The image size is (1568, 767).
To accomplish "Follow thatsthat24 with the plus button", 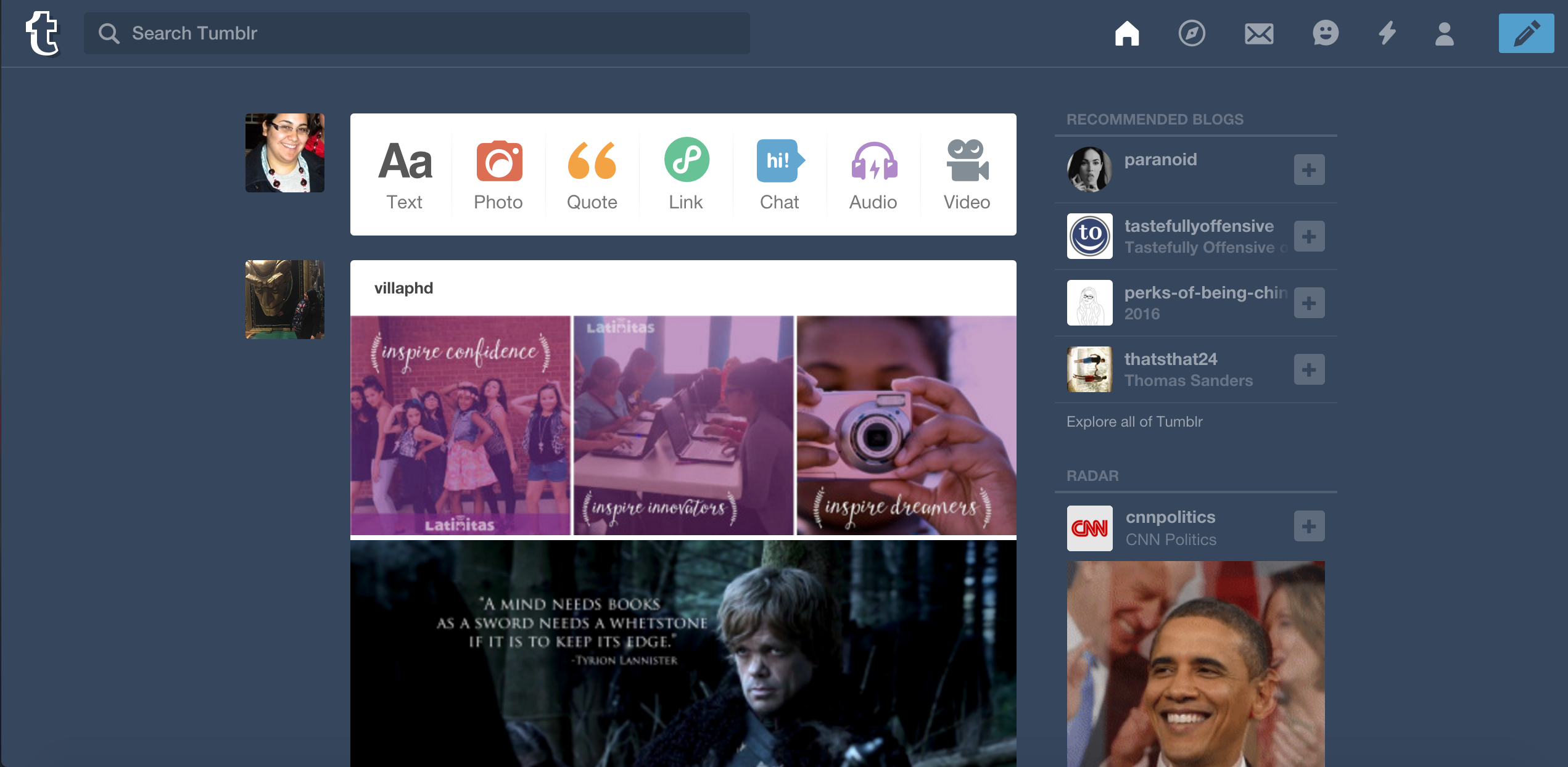I will pos(1309,369).
